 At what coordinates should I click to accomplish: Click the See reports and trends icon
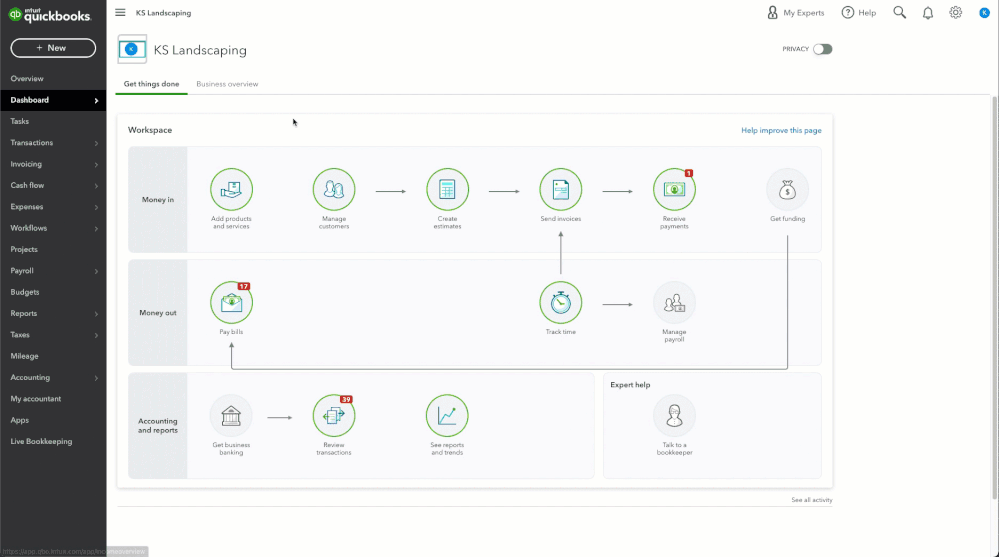click(447, 416)
